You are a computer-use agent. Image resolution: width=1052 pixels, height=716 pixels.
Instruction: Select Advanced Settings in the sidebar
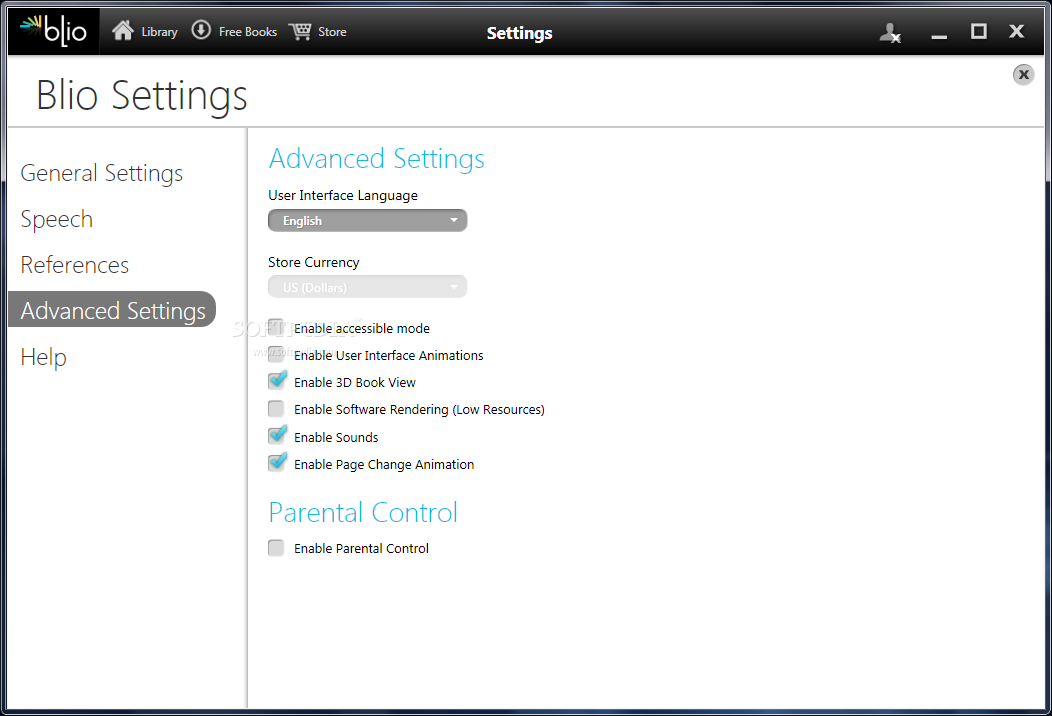tap(112, 310)
